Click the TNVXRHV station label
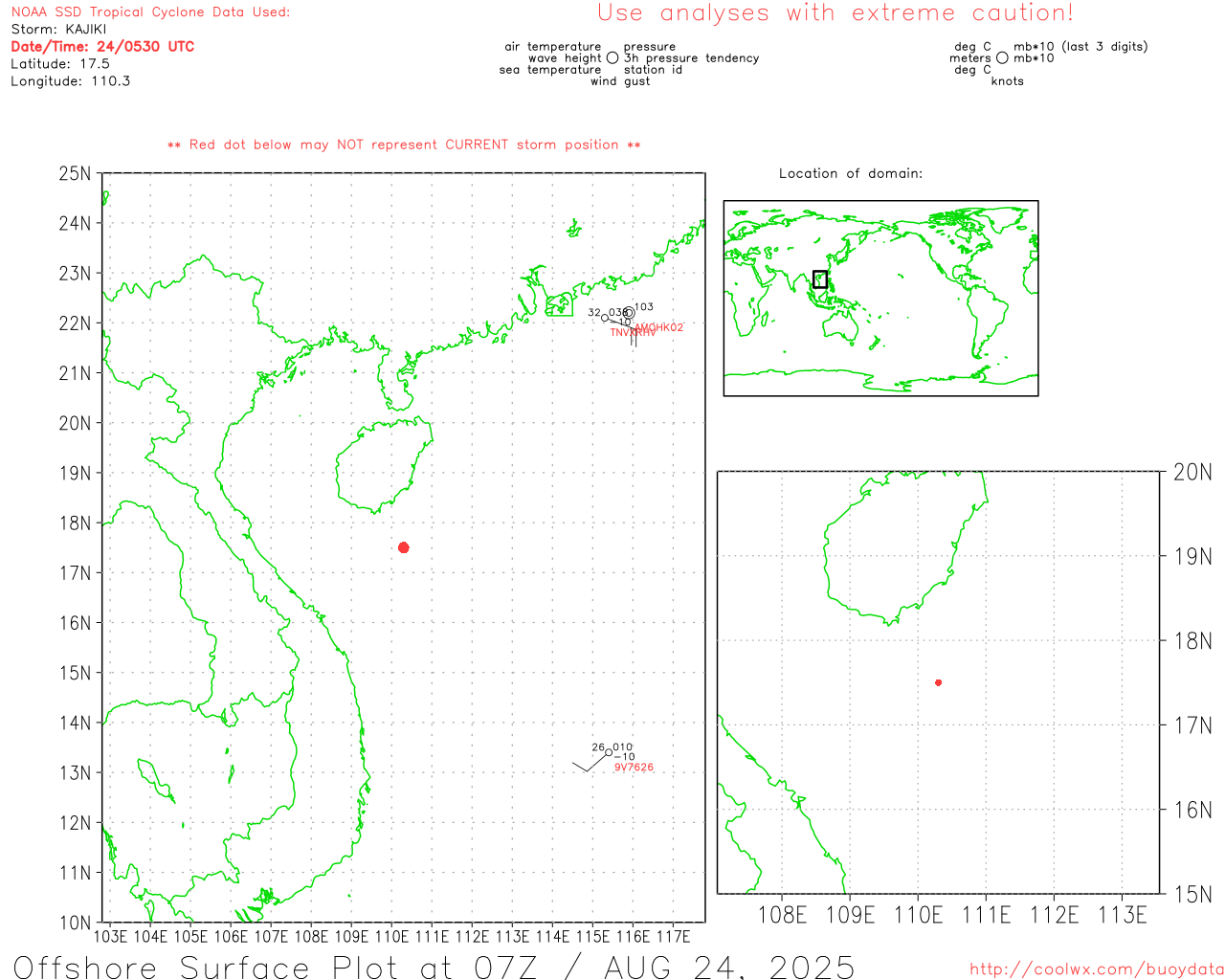The image size is (1225, 980). pos(633,333)
